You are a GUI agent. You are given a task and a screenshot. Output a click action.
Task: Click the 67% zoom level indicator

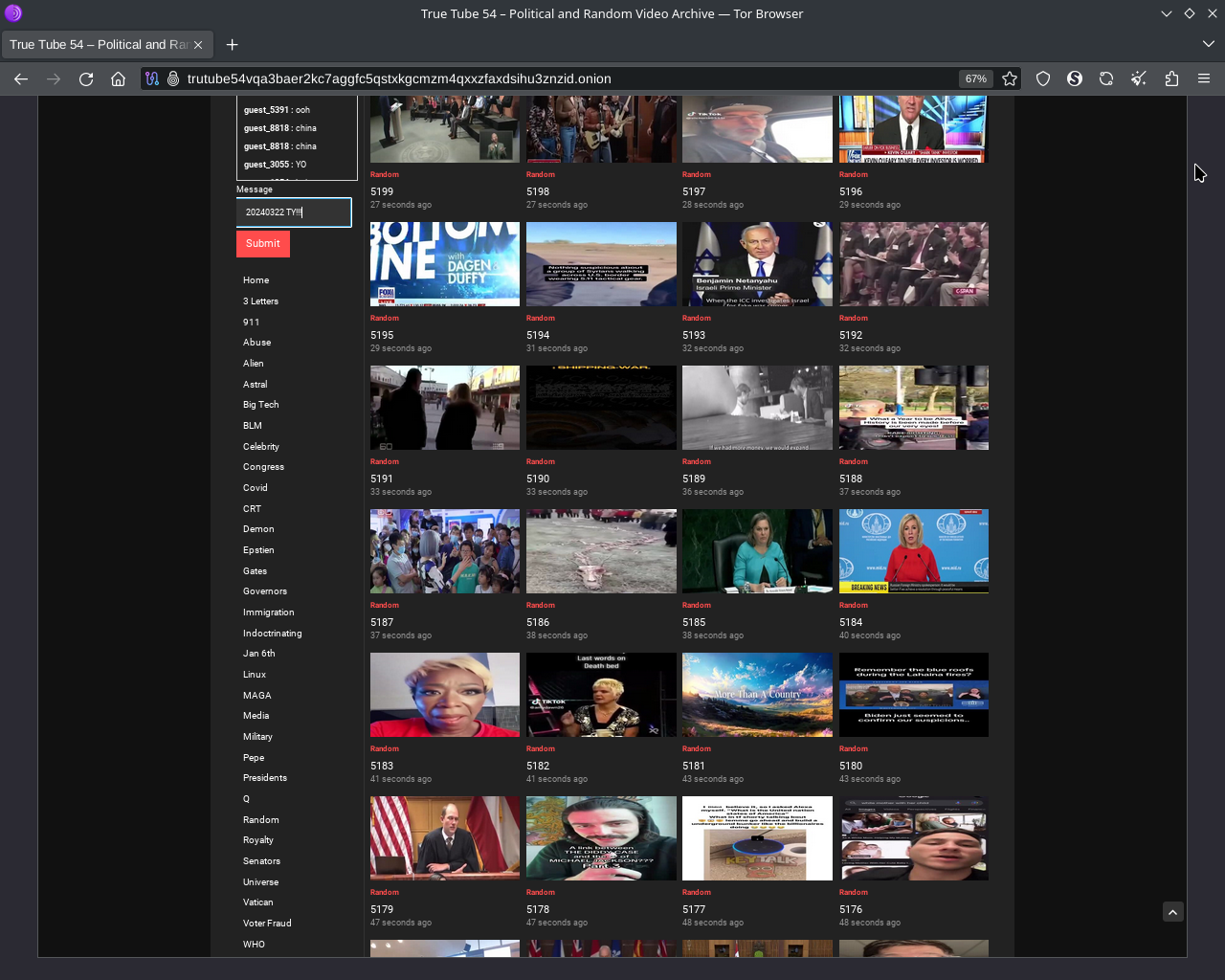coord(975,79)
